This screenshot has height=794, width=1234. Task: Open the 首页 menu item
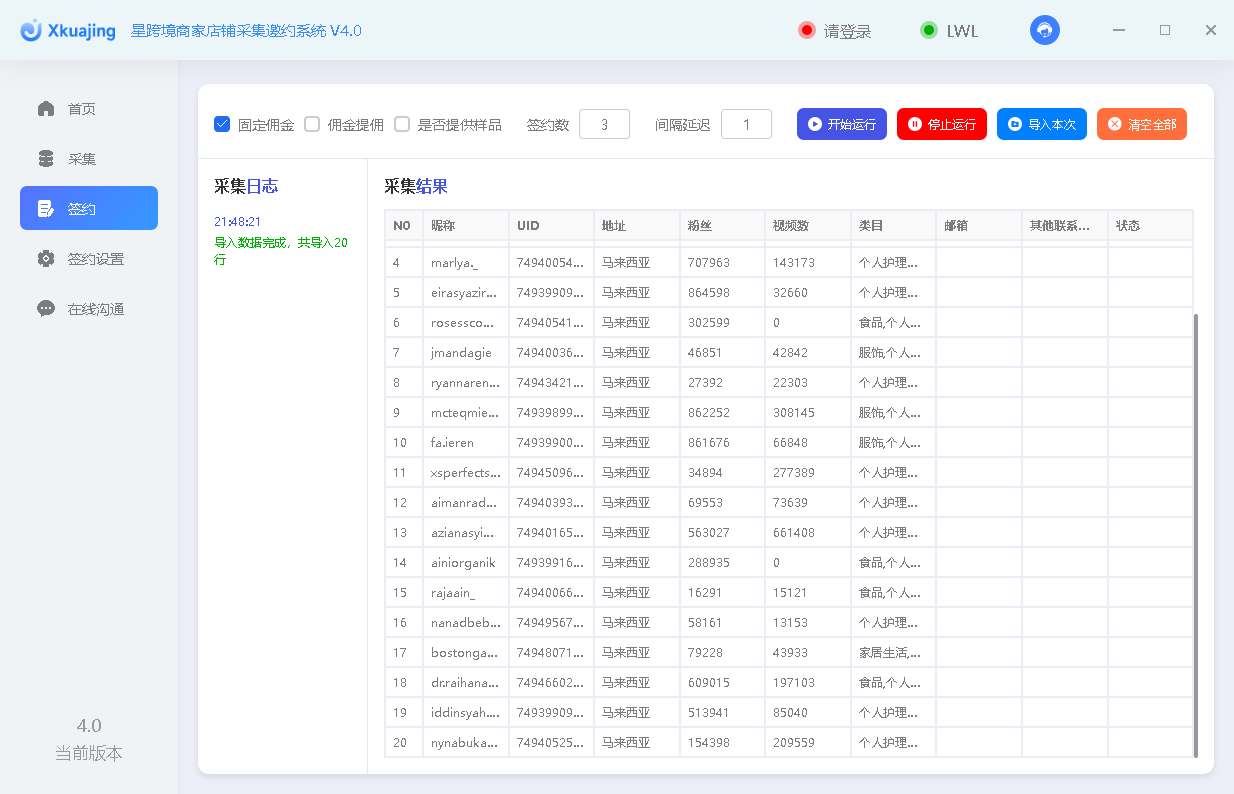click(89, 109)
